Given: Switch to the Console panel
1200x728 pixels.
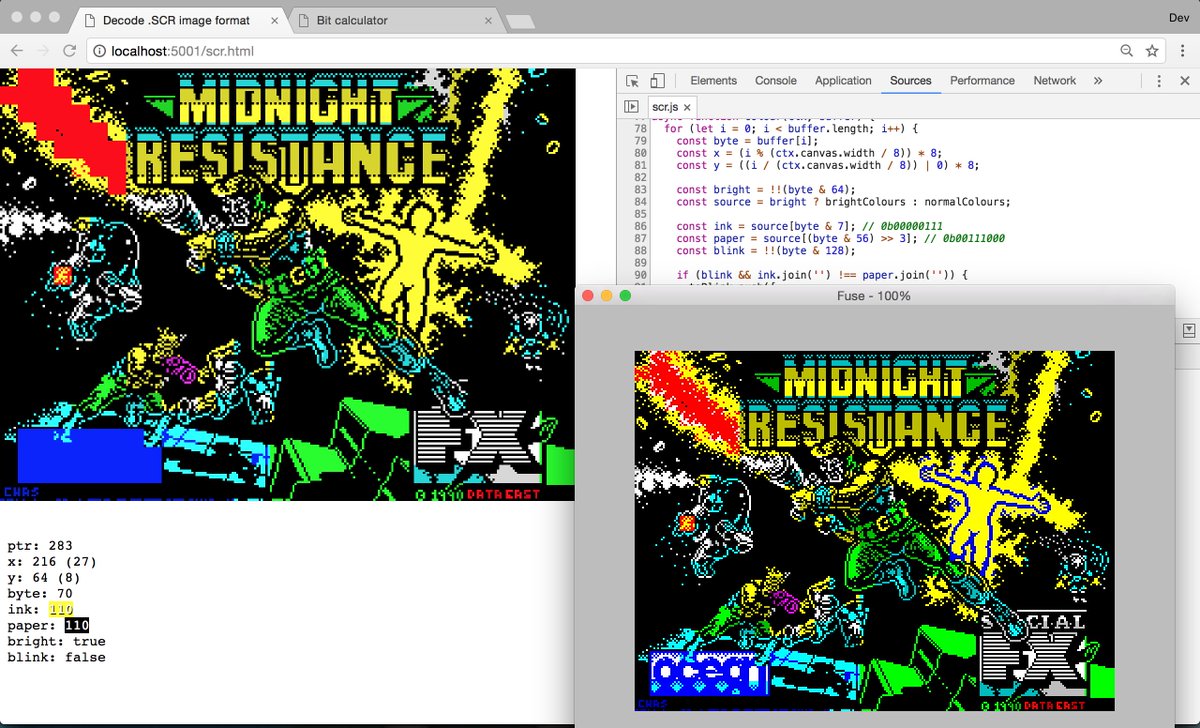Looking at the screenshot, I should (x=776, y=80).
